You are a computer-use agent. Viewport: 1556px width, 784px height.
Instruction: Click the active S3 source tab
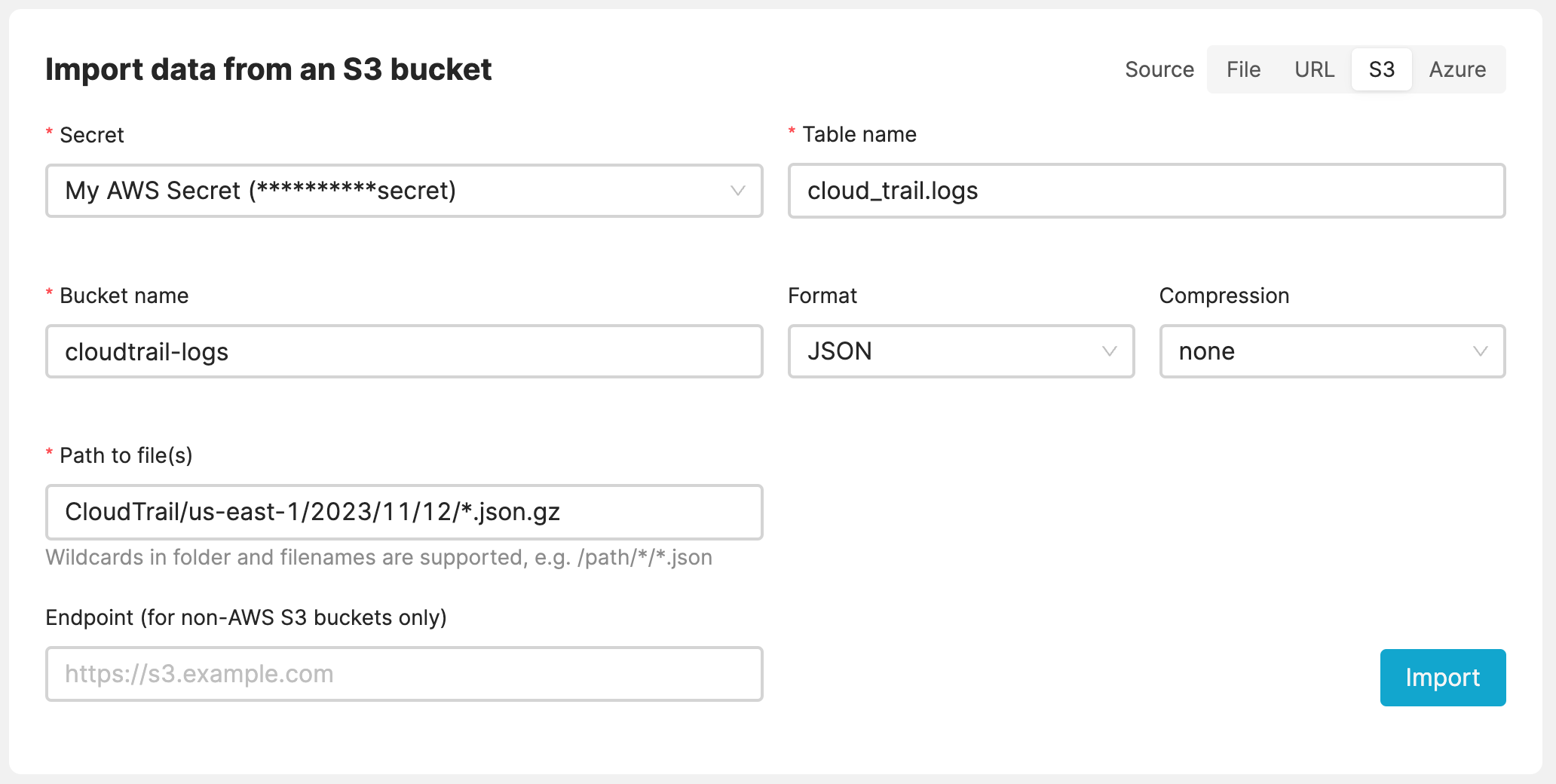(1381, 69)
